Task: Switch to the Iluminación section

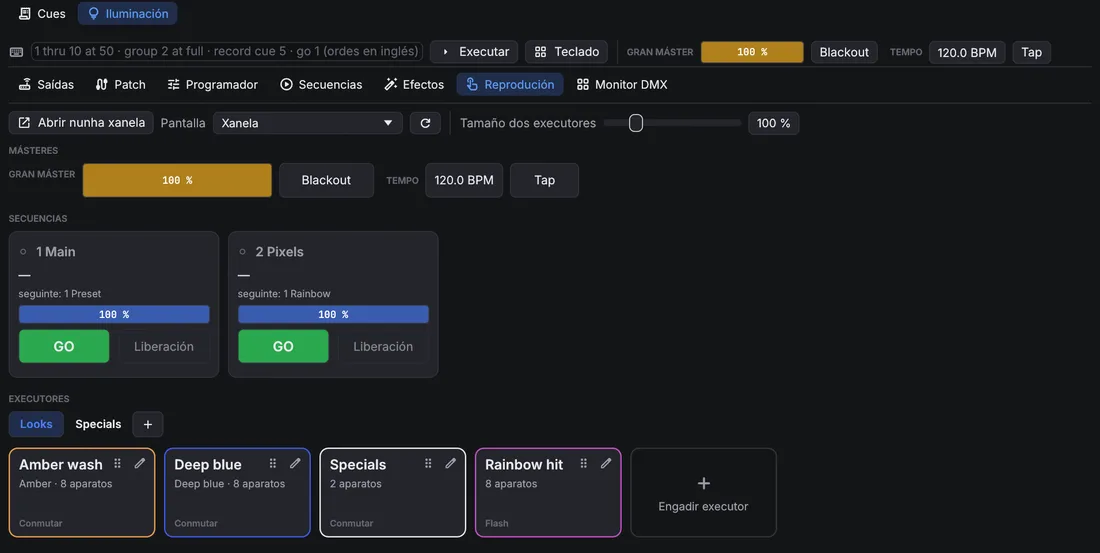Action: [x=128, y=13]
